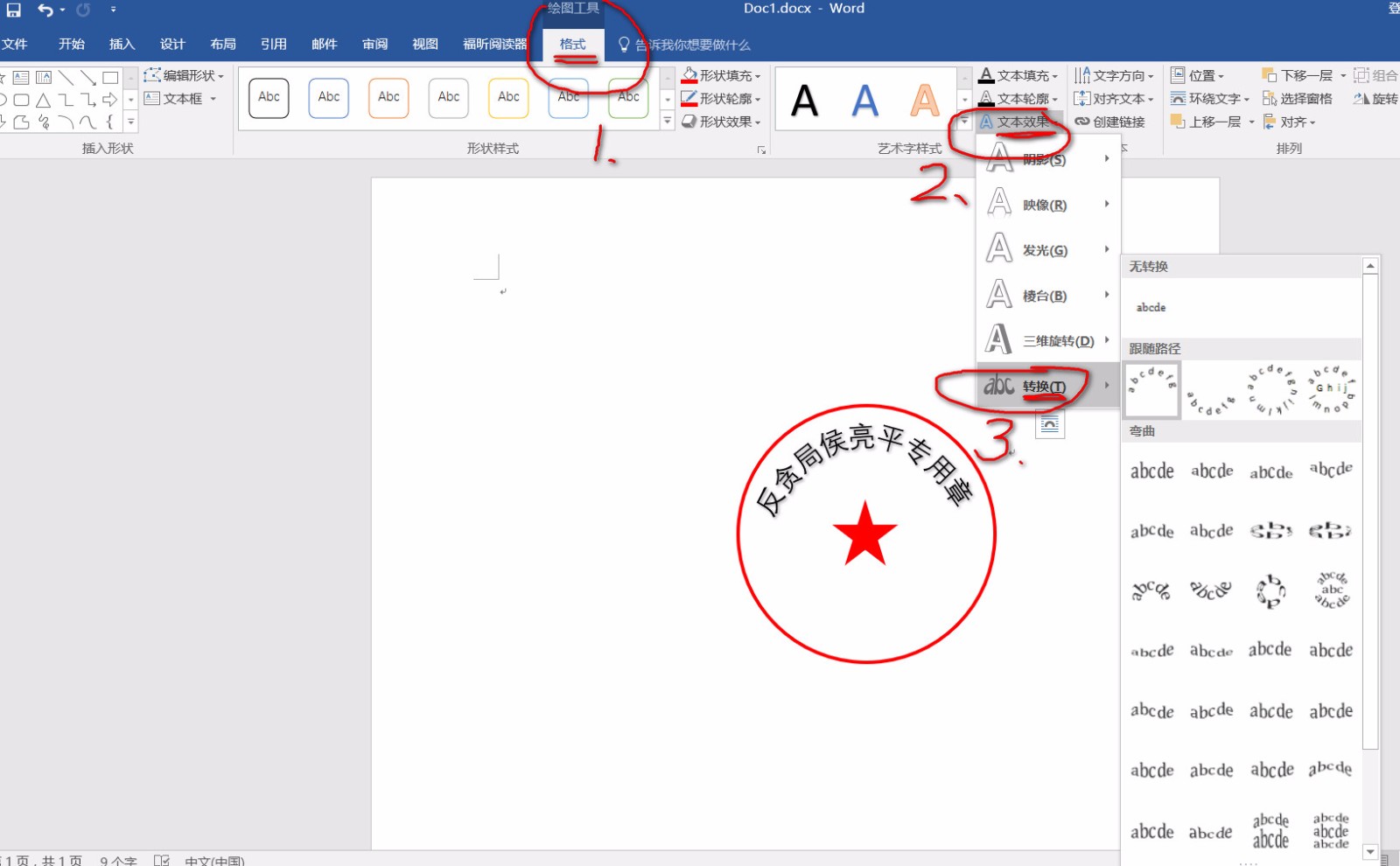Screen dimensions: 1400x866
Task: Choose the arc shape
Action: click(x=66, y=122)
